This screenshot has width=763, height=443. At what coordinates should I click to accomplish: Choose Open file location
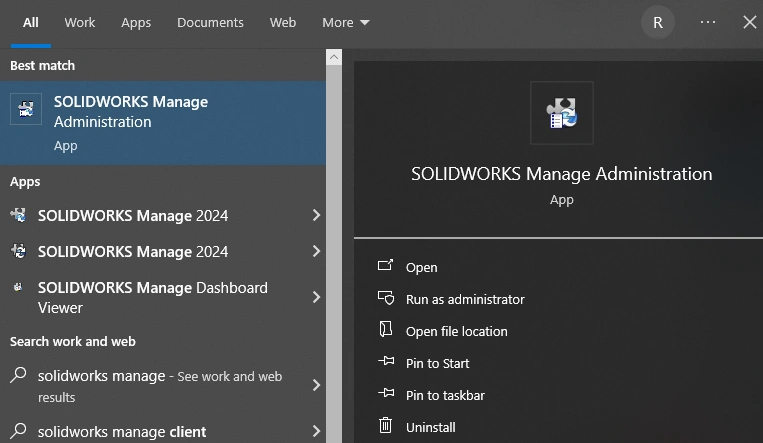pyautogui.click(x=456, y=332)
